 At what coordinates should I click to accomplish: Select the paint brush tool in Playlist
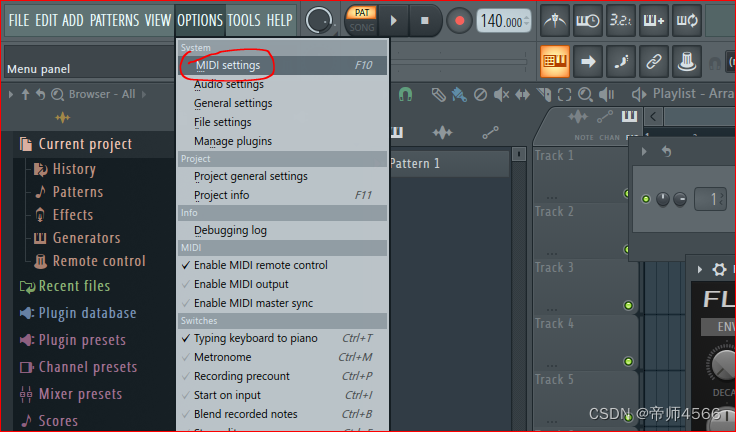point(459,95)
